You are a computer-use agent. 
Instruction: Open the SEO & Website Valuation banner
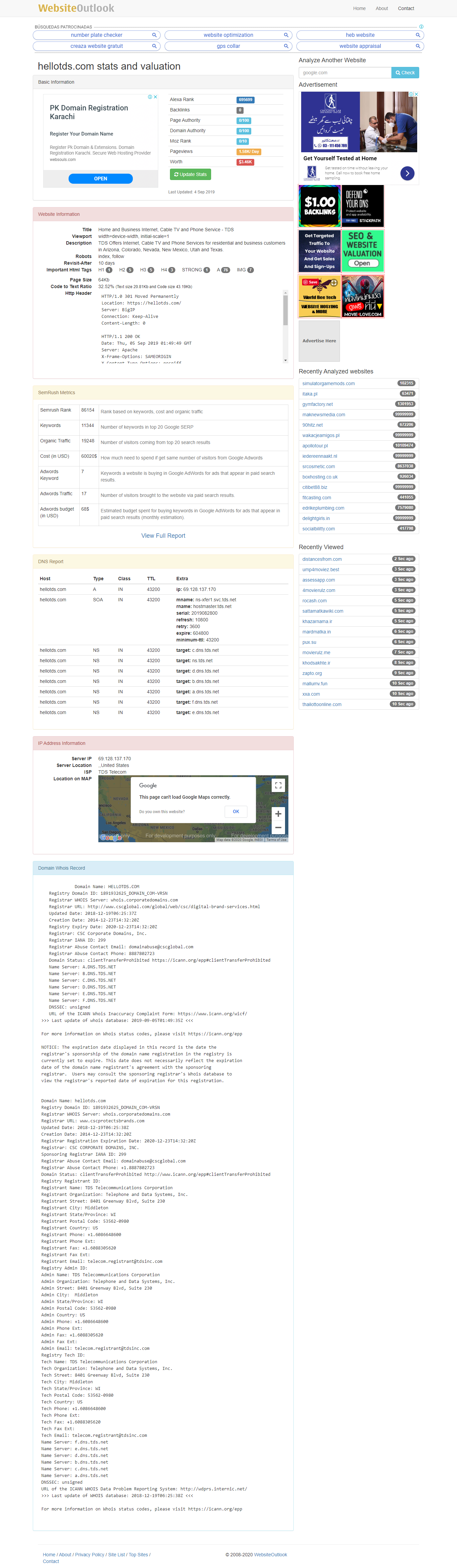pos(363,250)
